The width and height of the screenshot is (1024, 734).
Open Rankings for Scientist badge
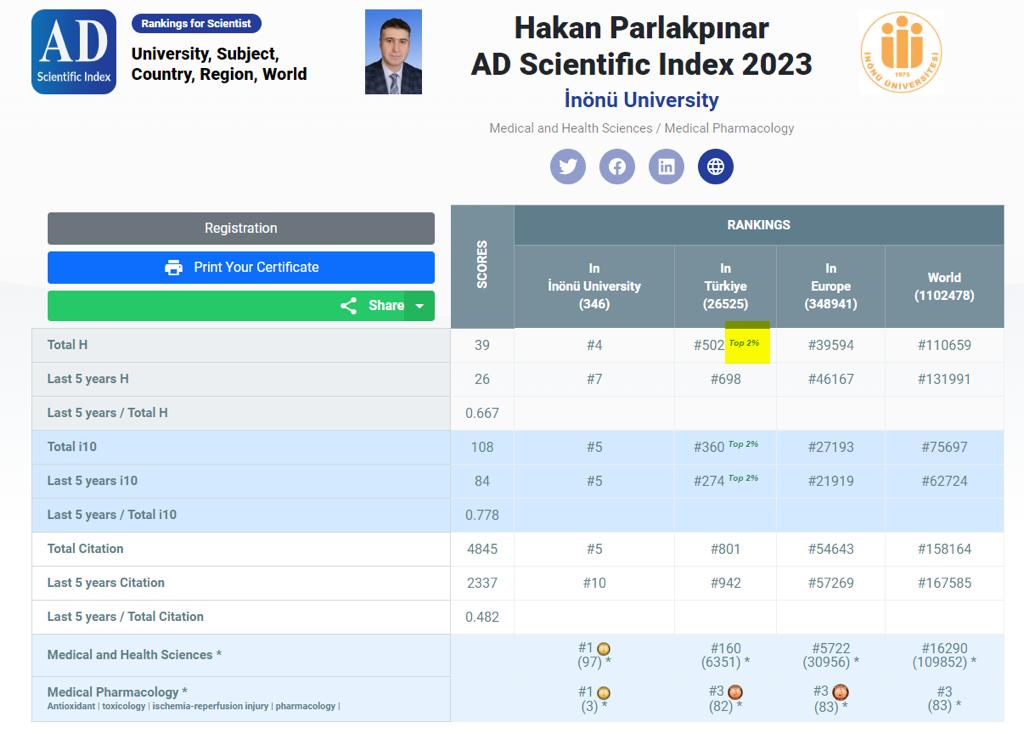pyautogui.click(x=197, y=24)
